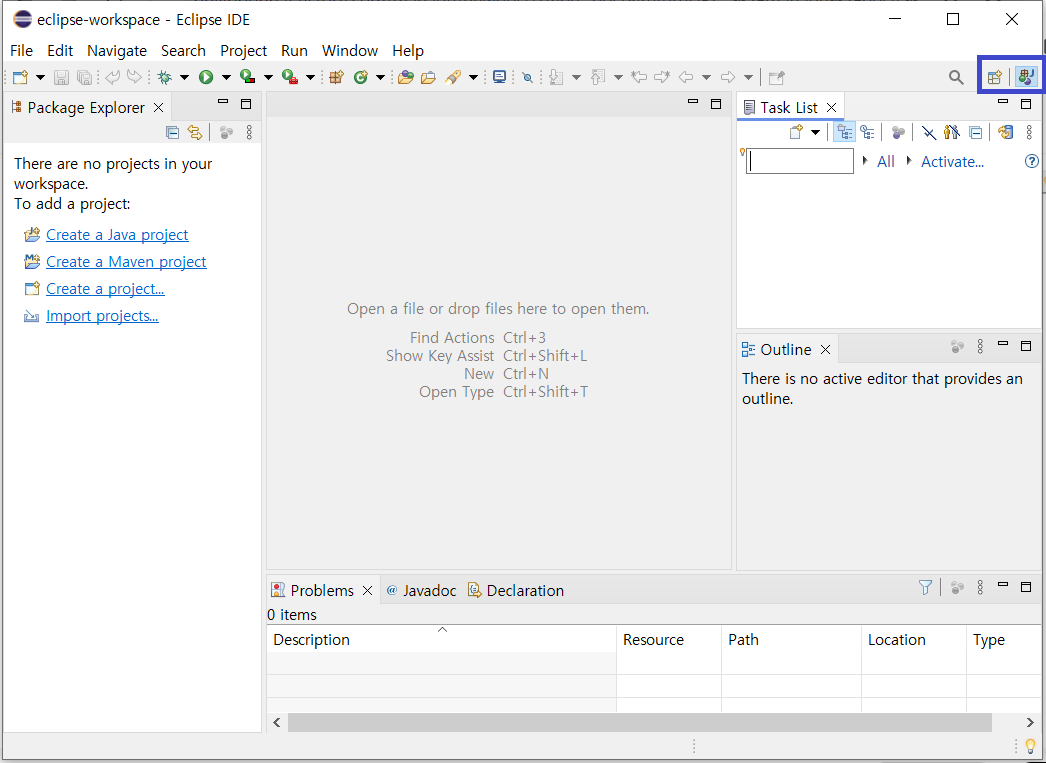This screenshot has height=763, width=1046.
Task: Synchronize Changed in Task List toolbar
Action: (1005, 133)
